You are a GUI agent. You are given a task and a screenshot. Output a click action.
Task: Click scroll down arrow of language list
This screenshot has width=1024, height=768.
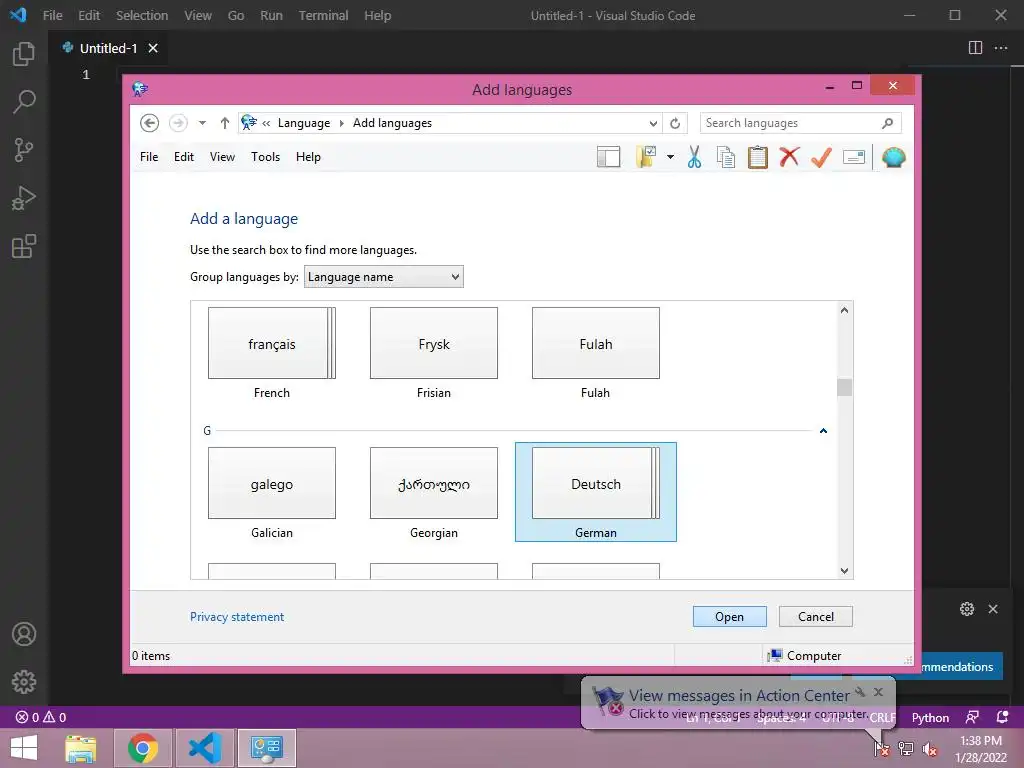pyautogui.click(x=844, y=571)
